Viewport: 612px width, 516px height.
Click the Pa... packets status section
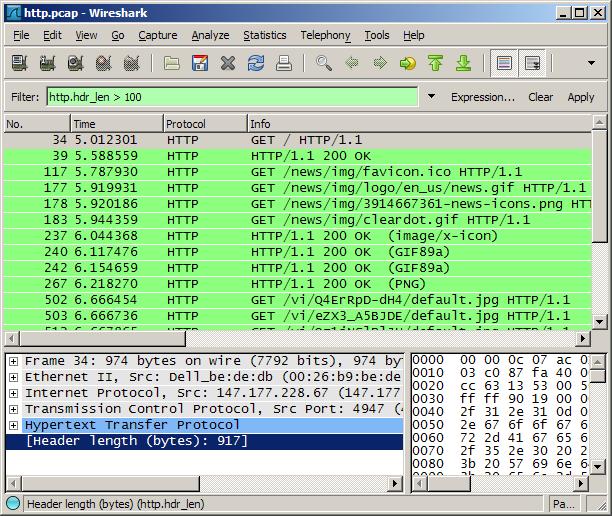tap(564, 504)
